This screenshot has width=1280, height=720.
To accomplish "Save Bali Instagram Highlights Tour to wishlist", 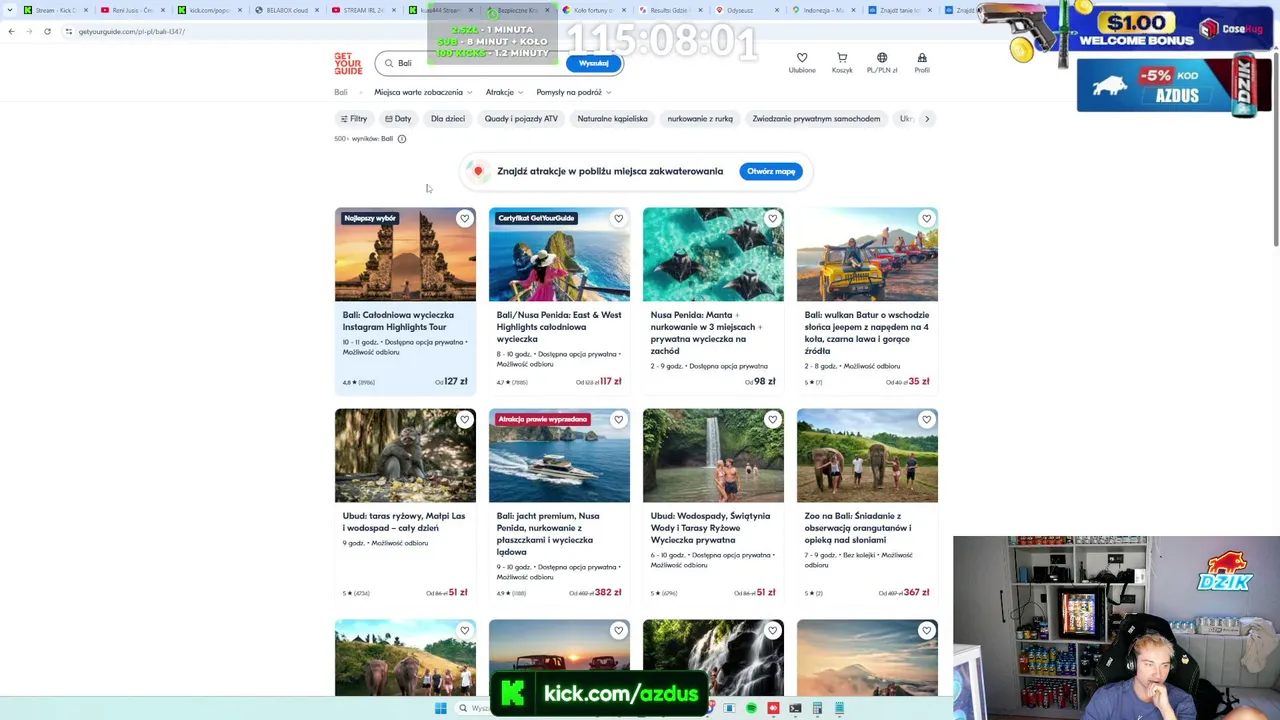I will coord(464,219).
